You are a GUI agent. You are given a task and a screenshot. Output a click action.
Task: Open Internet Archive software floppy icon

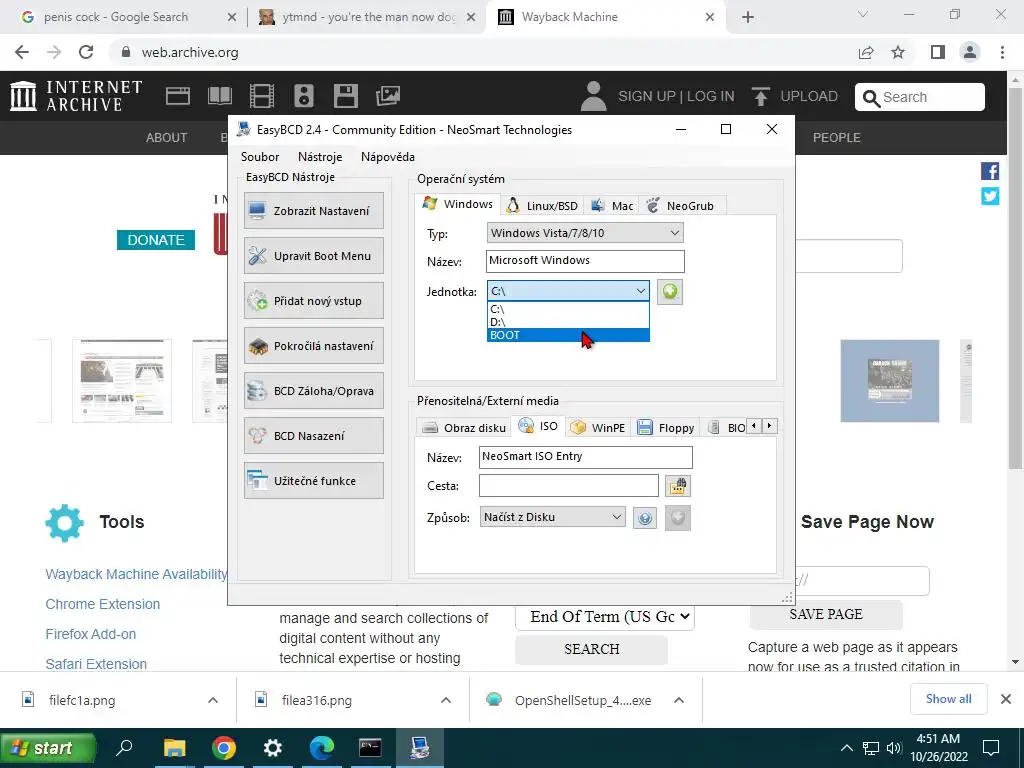(x=346, y=96)
